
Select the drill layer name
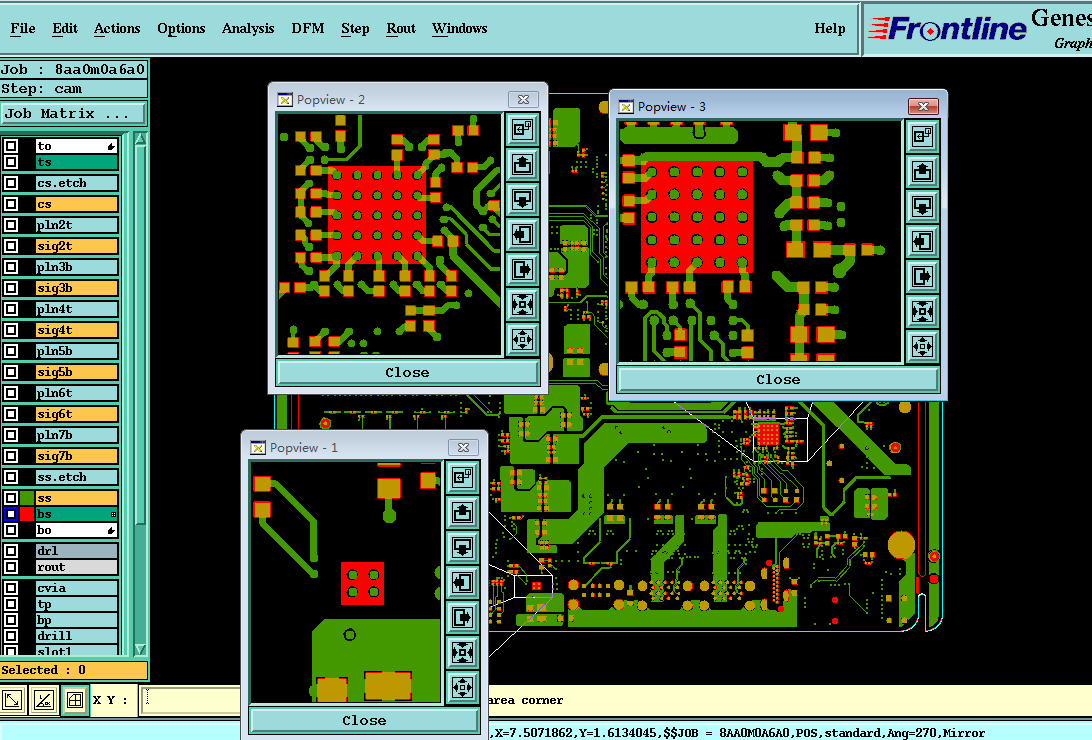pyautogui.click(x=77, y=636)
